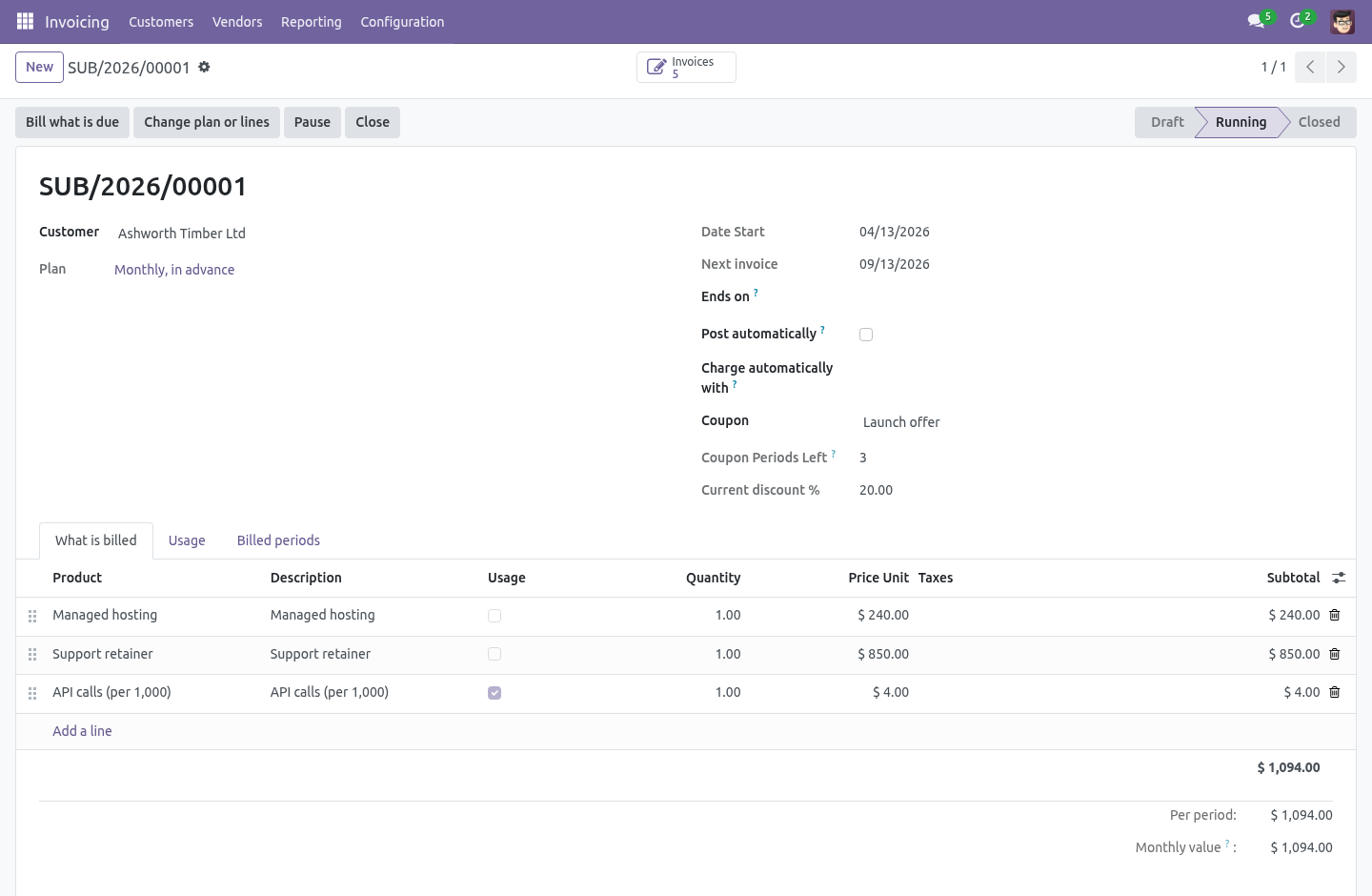This screenshot has height=896, width=1372.
Task: Delete the API calls line
Action: coord(1335,692)
